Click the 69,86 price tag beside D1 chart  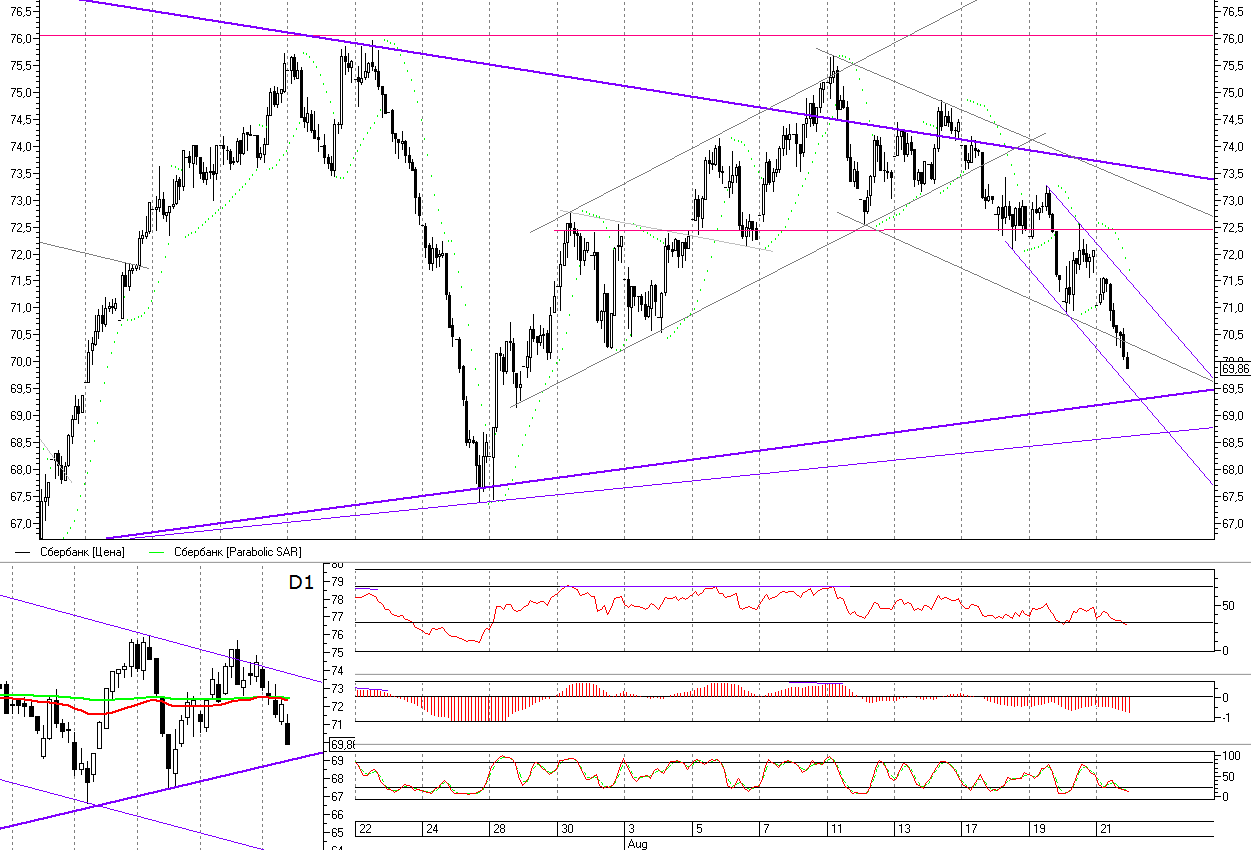(343, 745)
